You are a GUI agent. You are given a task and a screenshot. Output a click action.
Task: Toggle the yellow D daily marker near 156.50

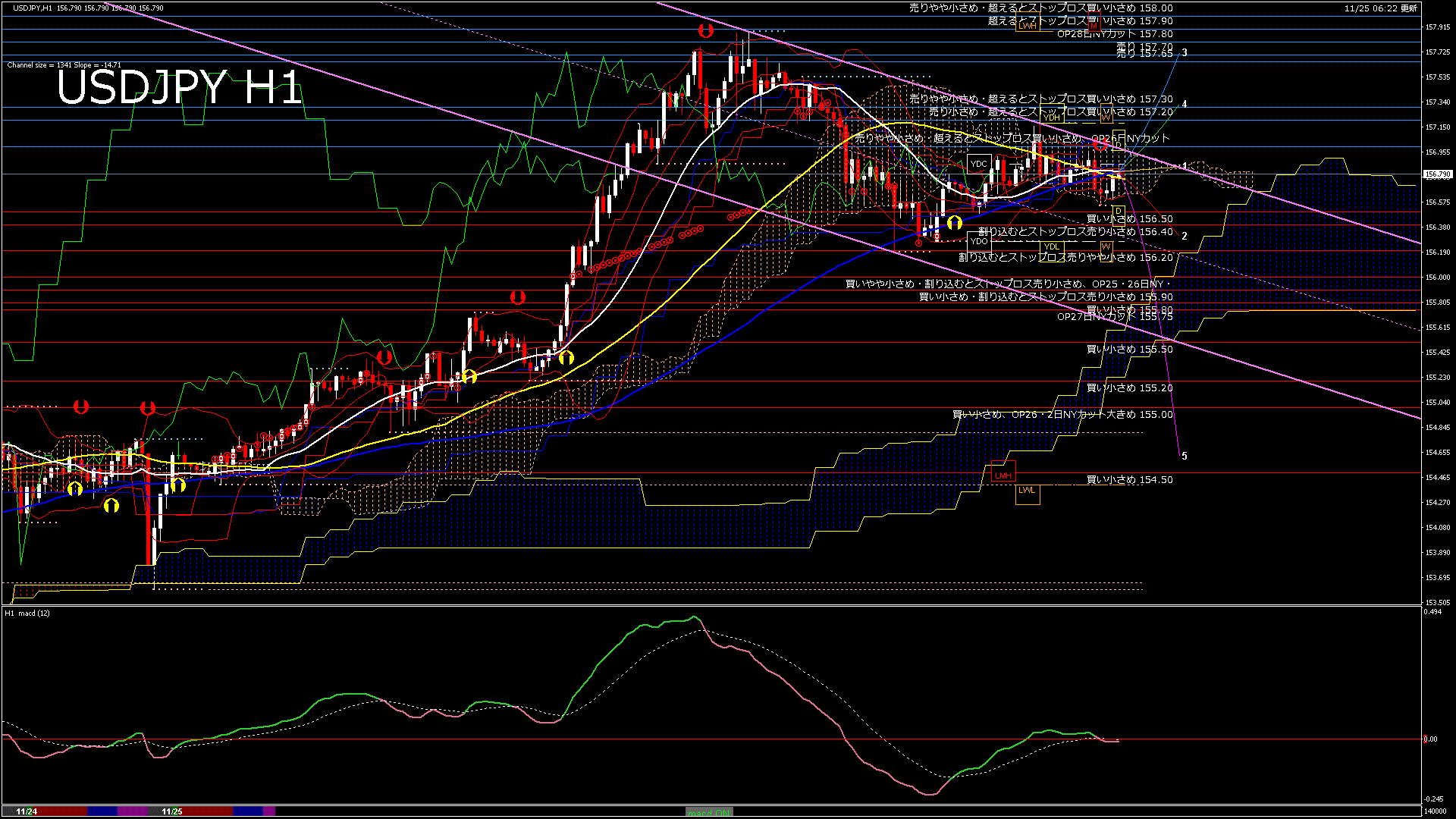(x=1119, y=217)
